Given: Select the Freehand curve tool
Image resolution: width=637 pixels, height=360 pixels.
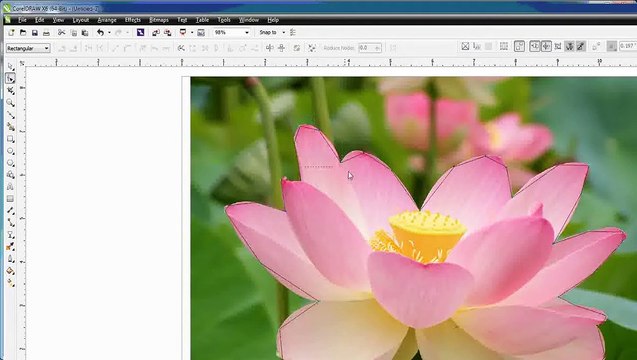Looking at the screenshot, I should pyautogui.click(x=11, y=115).
